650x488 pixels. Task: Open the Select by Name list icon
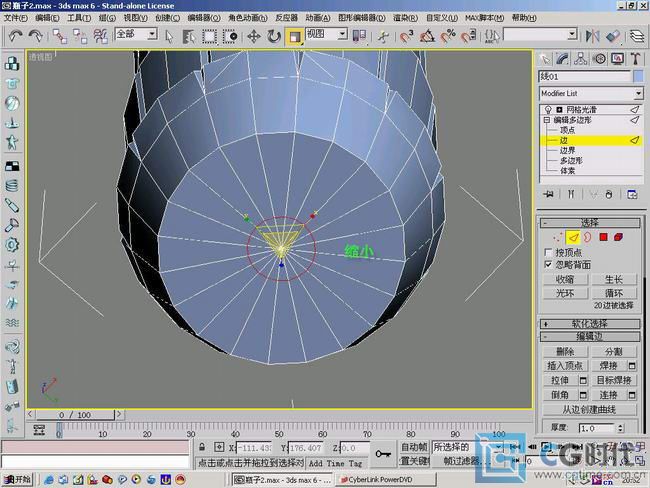(189, 36)
